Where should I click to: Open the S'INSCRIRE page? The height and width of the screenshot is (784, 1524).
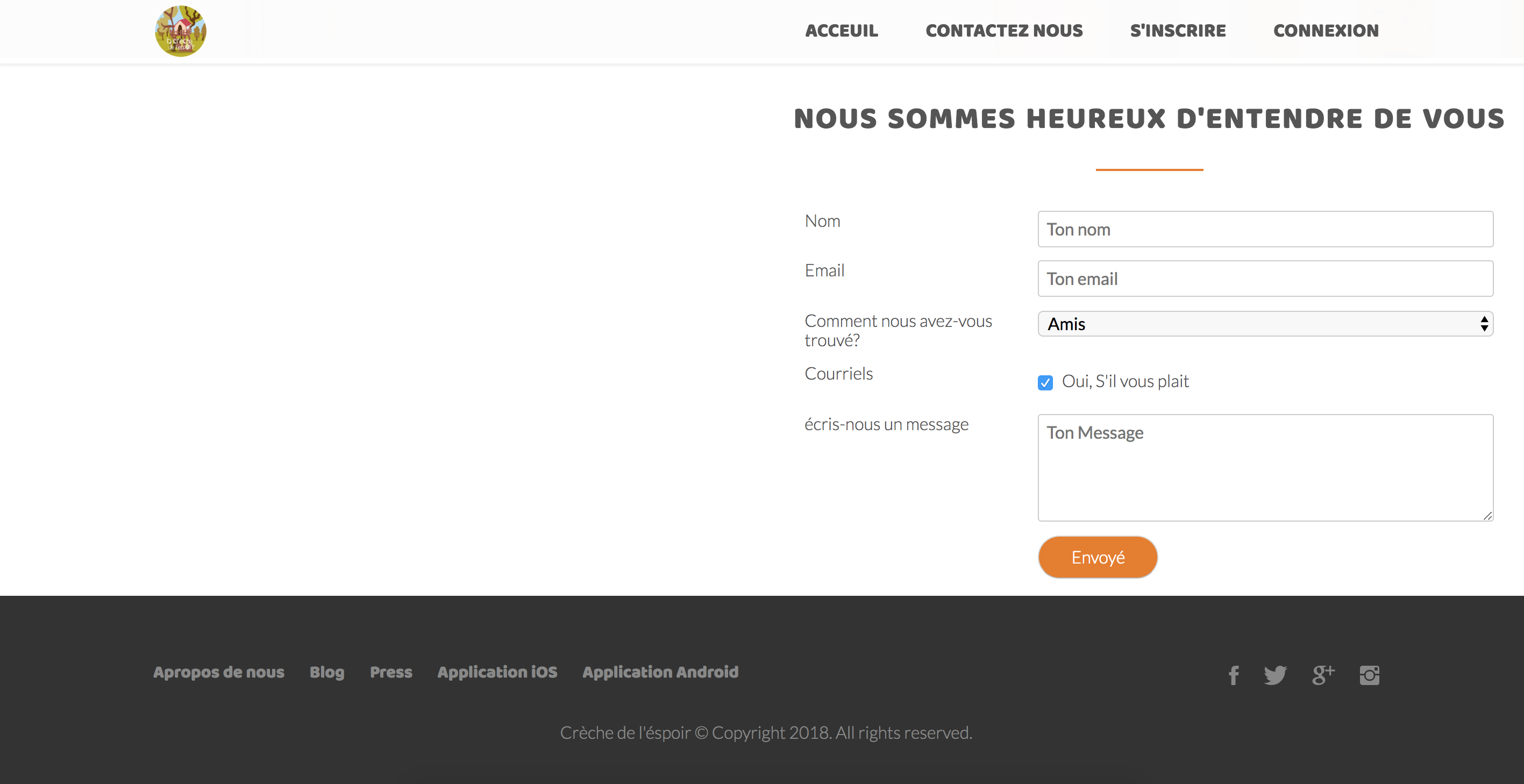[1178, 30]
